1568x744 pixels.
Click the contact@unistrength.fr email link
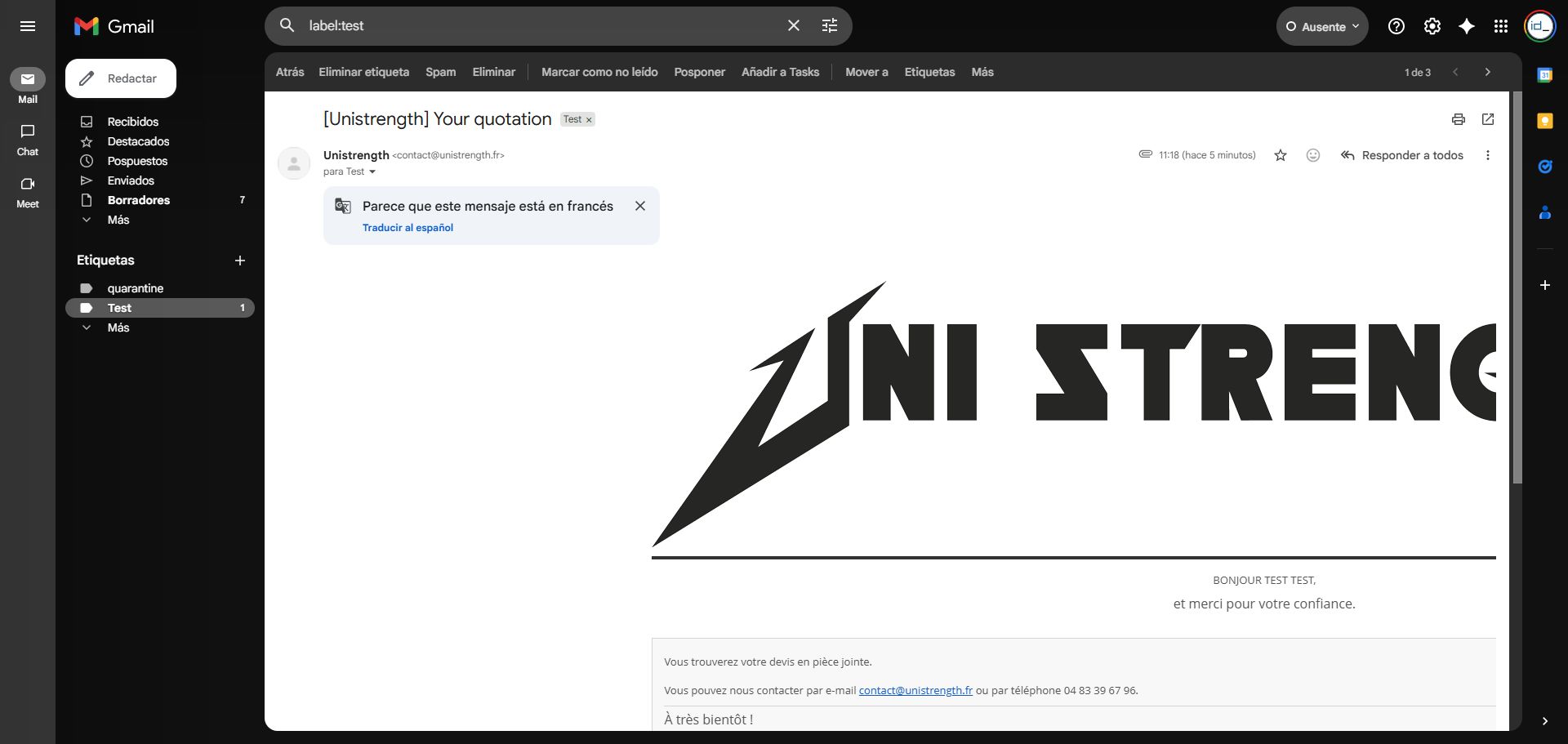point(915,690)
